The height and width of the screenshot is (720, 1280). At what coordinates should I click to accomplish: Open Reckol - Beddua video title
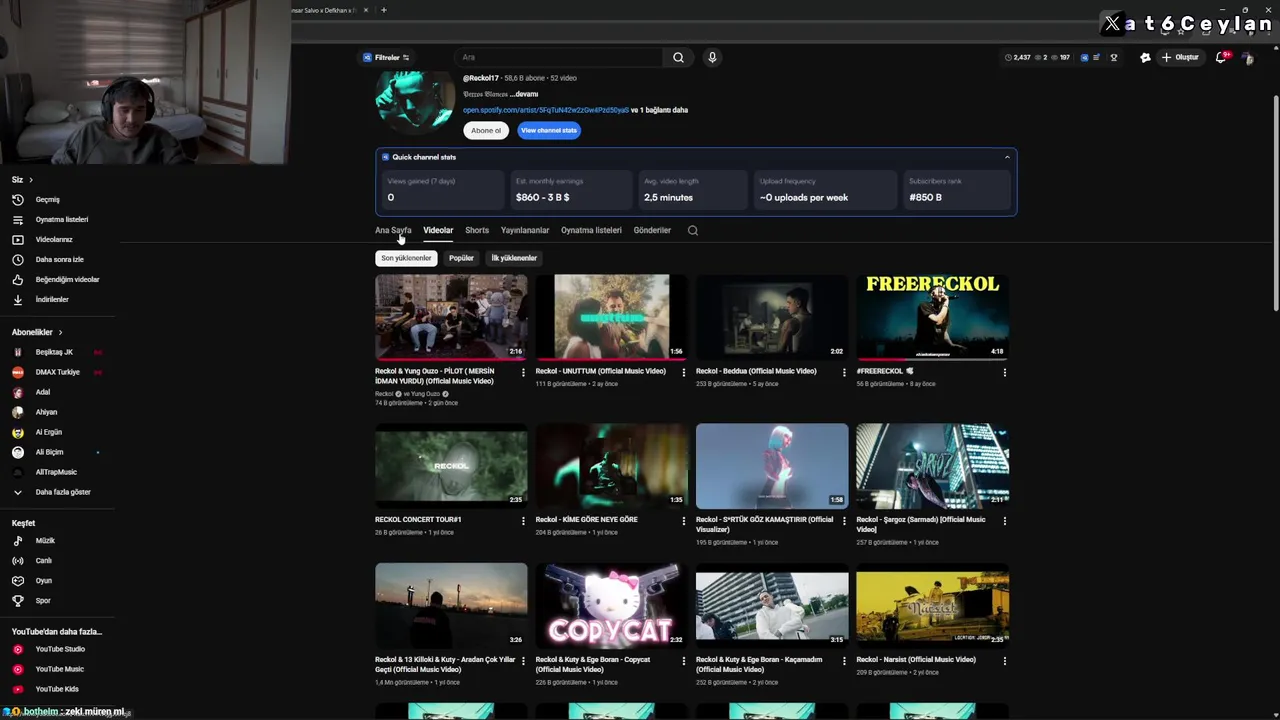pyautogui.click(x=756, y=371)
